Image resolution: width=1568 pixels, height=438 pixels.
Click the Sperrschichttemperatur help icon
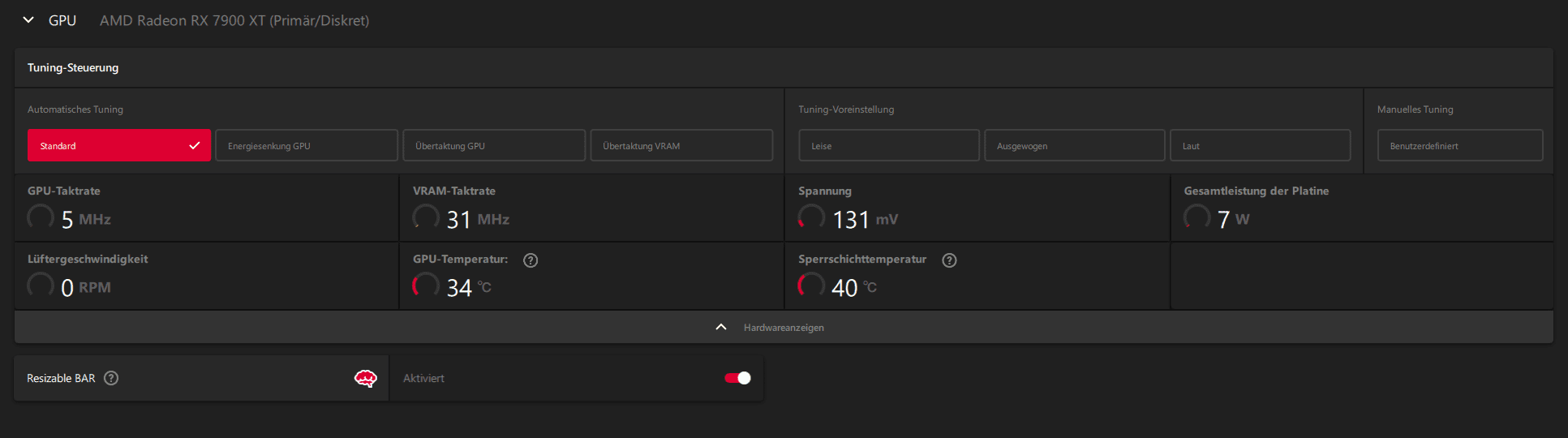click(949, 260)
